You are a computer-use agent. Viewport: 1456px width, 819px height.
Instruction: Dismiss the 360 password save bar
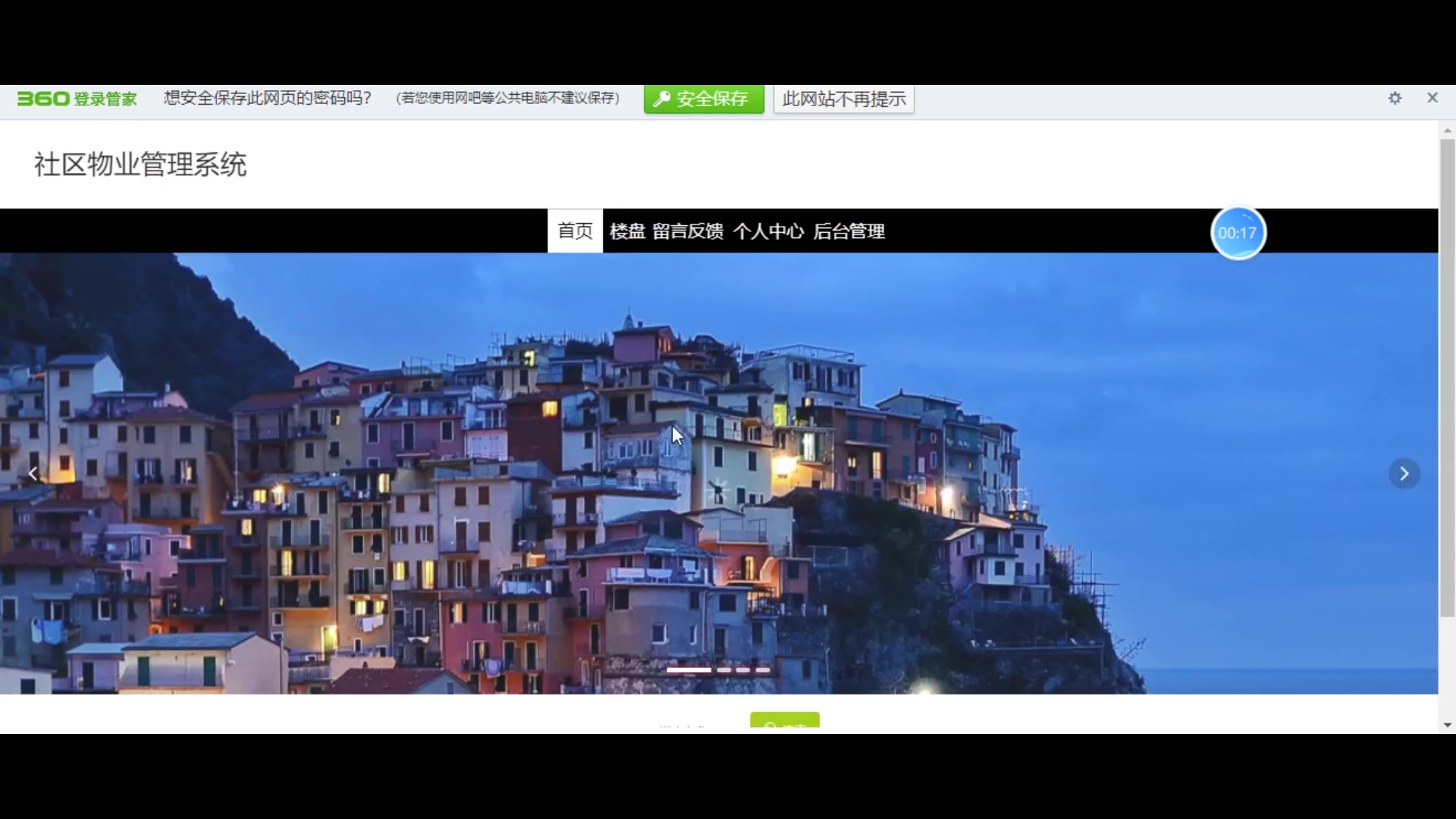tap(1432, 98)
